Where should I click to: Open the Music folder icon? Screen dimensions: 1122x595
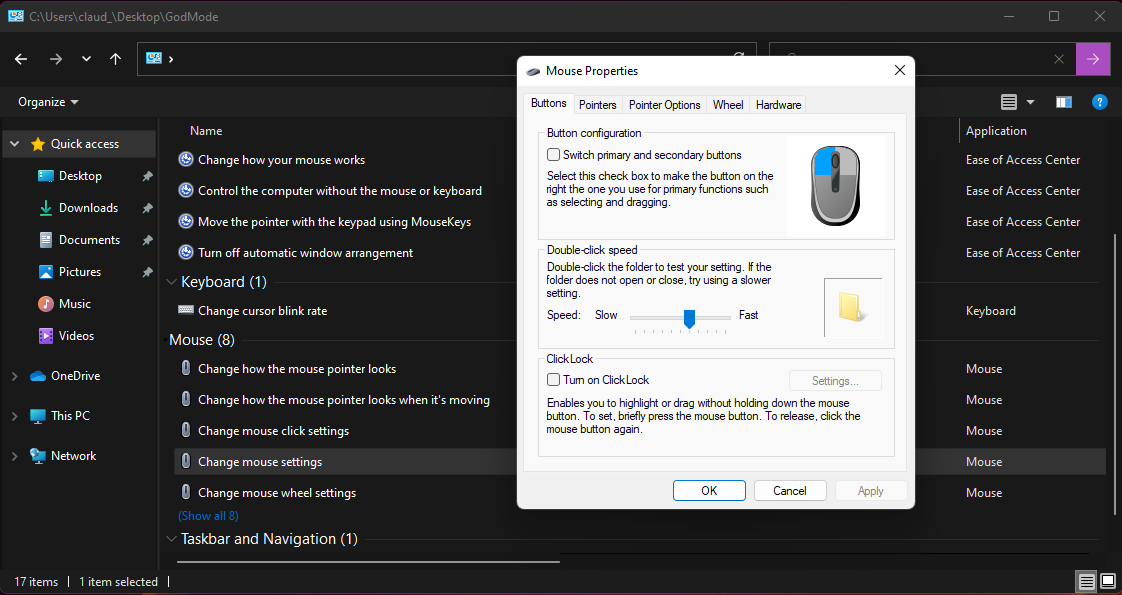coord(46,304)
